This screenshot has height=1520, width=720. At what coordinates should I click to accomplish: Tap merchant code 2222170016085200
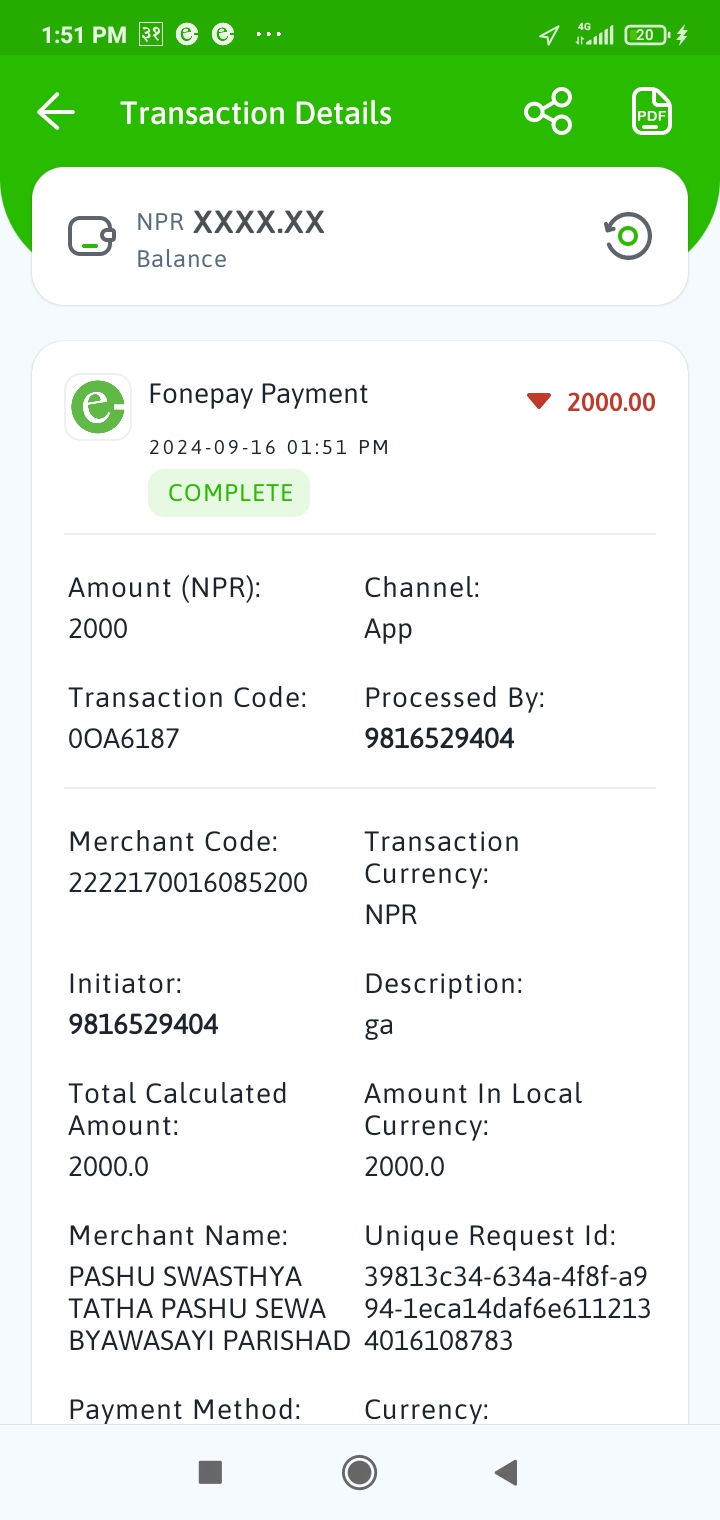pos(188,883)
